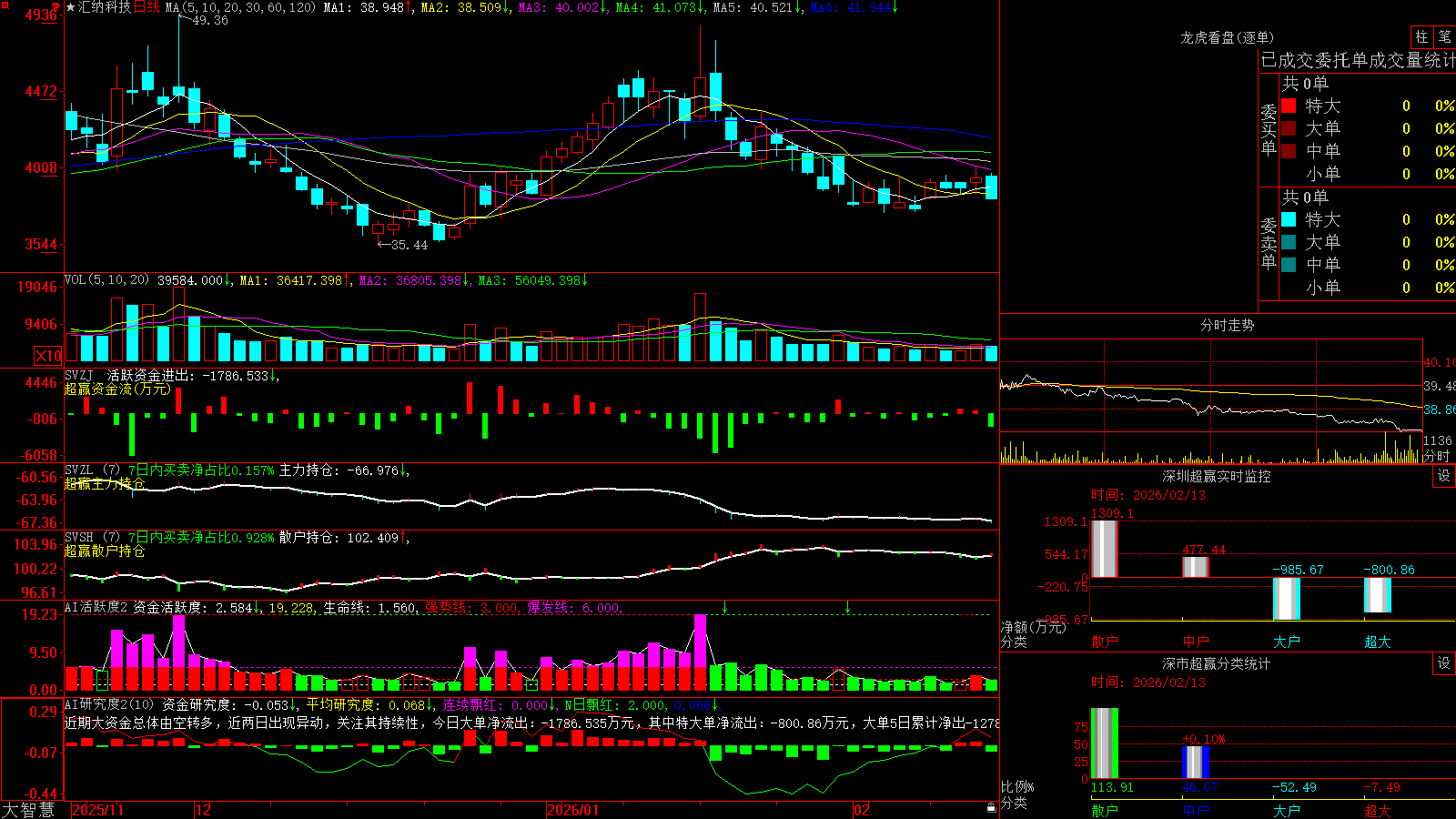Select the SVZL (7) indicator label
The height and width of the screenshot is (819, 1456).
click(x=92, y=470)
